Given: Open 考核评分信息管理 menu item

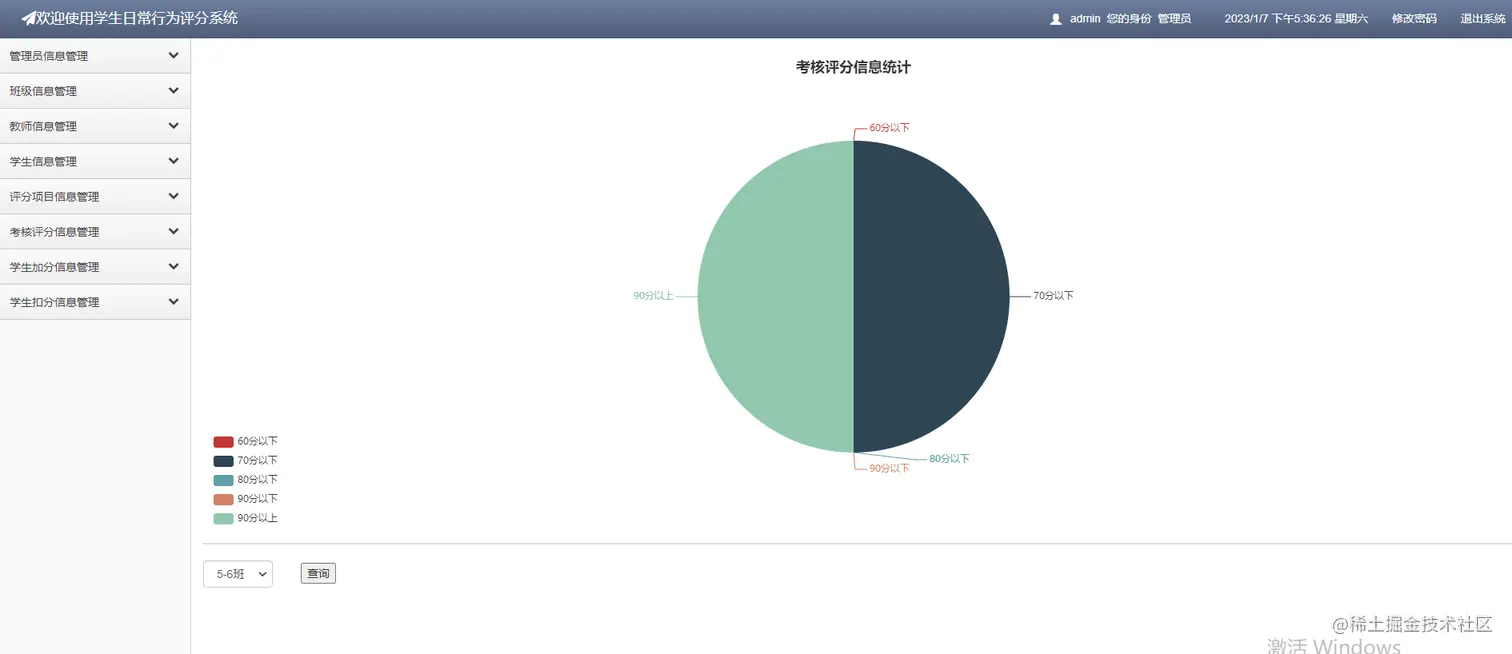Looking at the screenshot, I should coord(95,231).
